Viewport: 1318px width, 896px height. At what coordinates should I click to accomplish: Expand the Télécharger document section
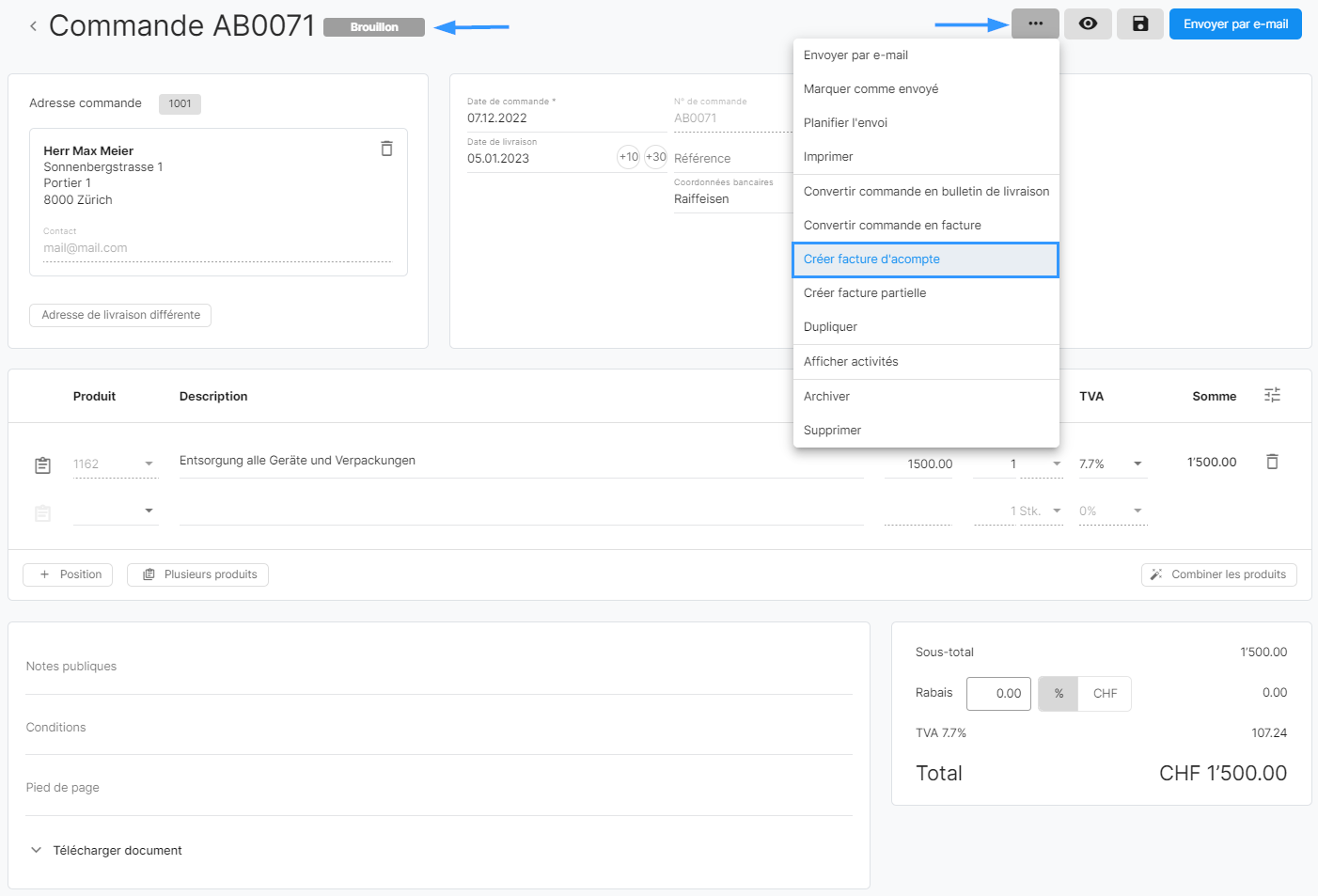tap(37, 850)
